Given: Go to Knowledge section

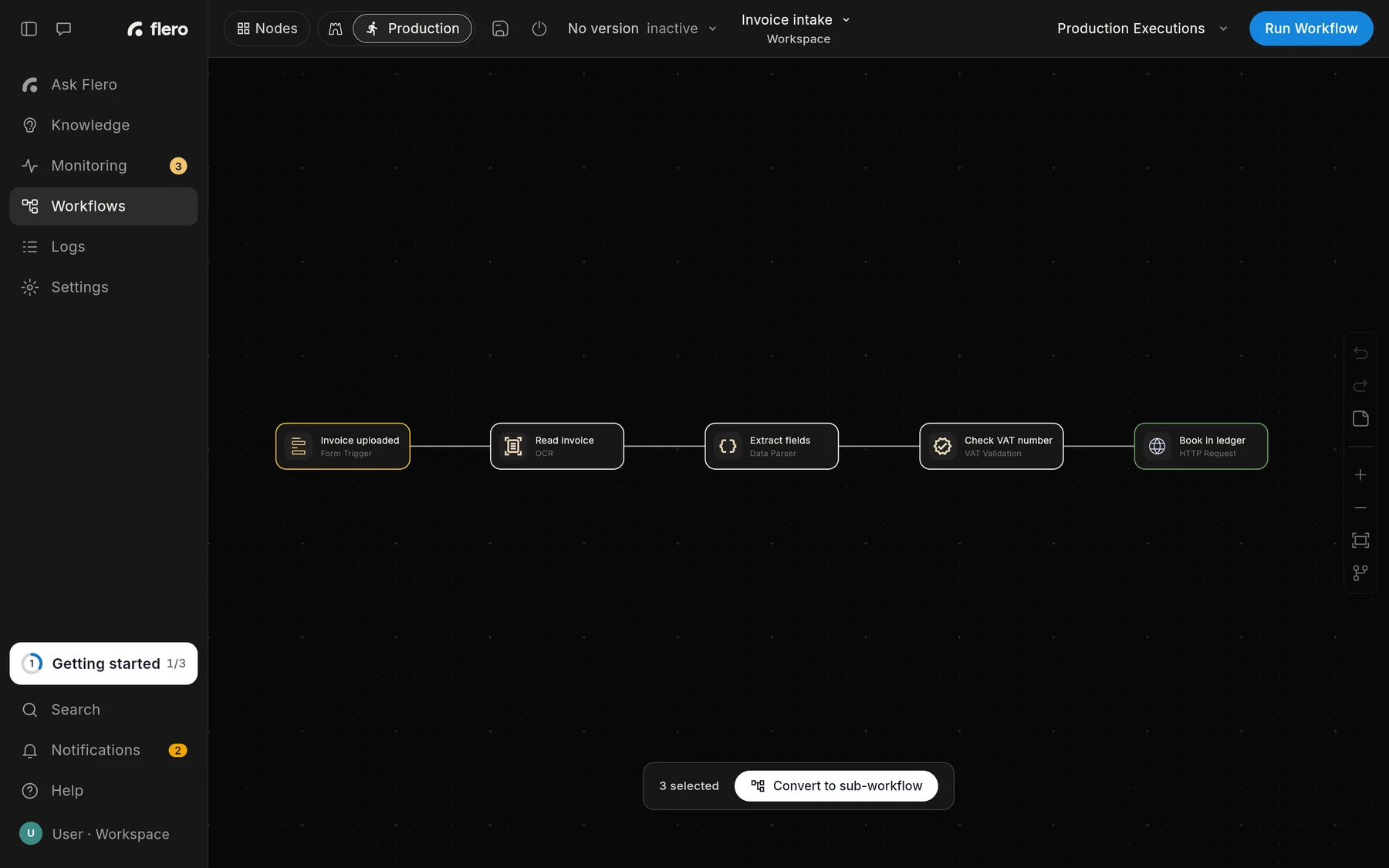Looking at the screenshot, I should pos(103,125).
